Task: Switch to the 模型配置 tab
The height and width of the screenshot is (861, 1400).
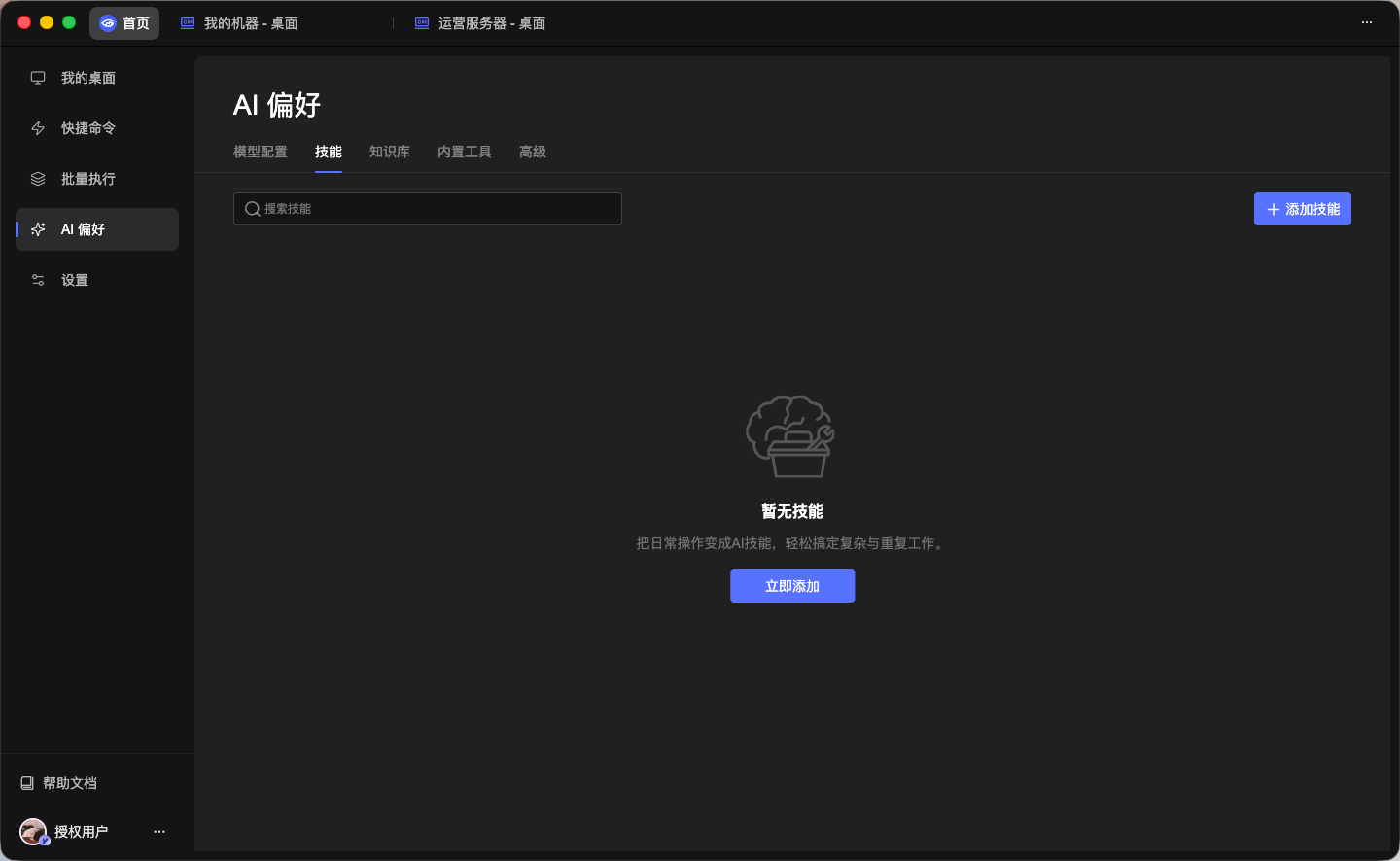Action: pos(261,152)
